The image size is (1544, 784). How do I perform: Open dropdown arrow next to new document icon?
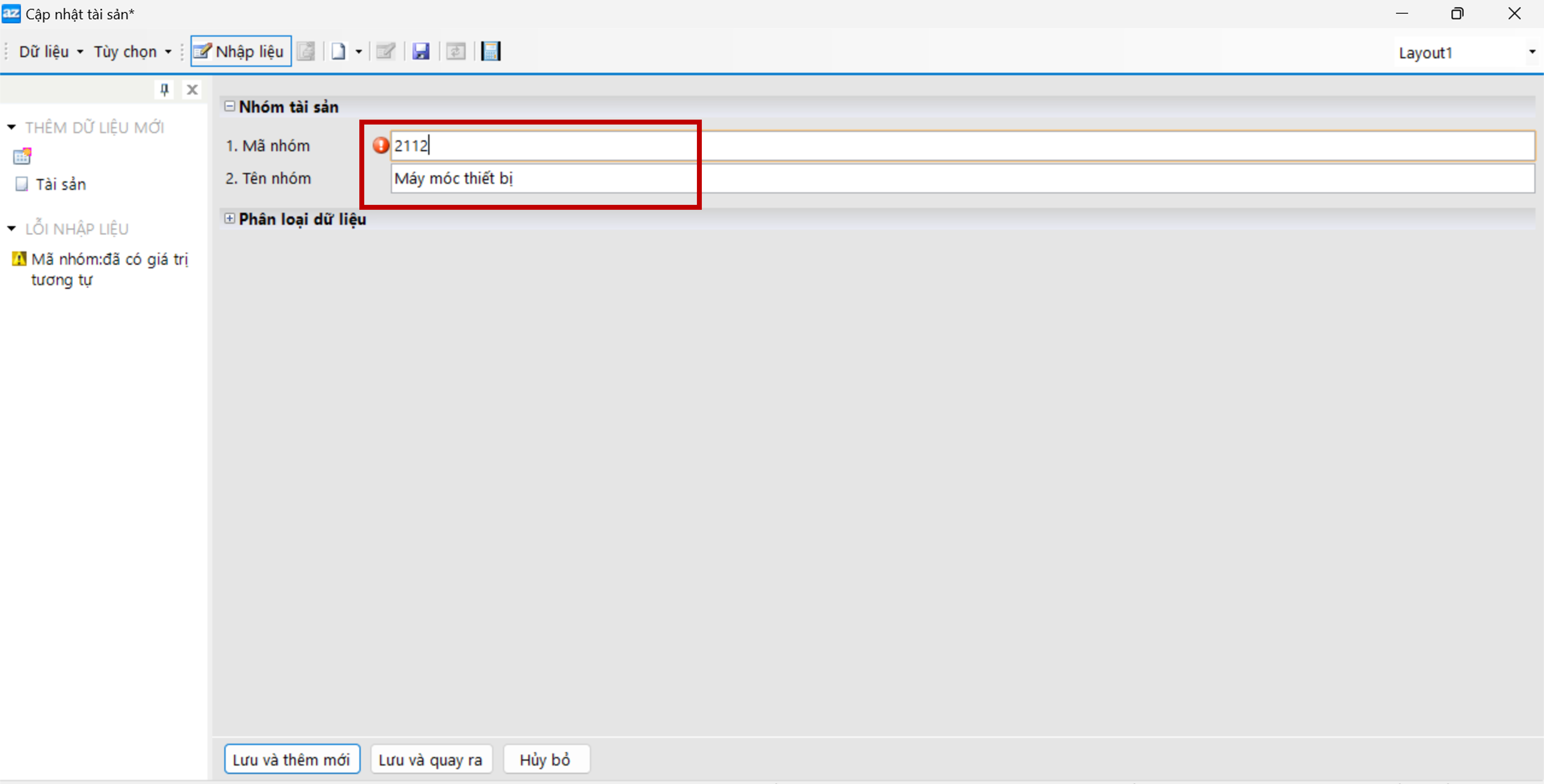[x=358, y=52]
